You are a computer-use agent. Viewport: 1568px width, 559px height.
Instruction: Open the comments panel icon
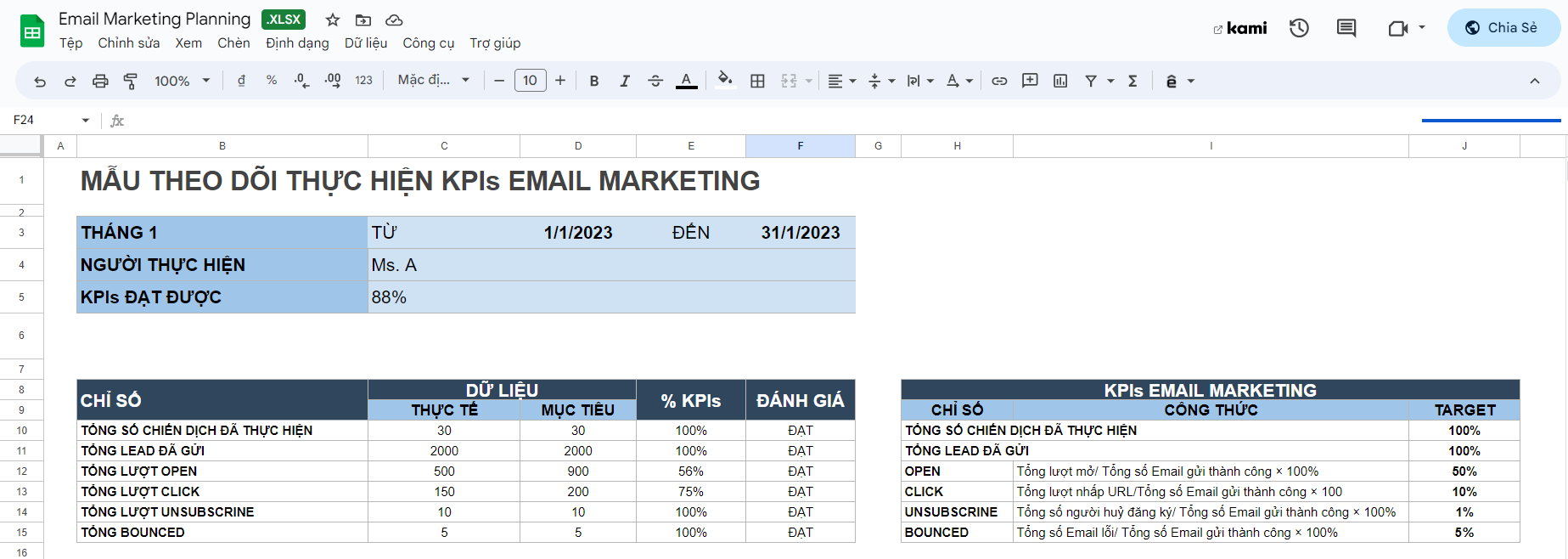point(1346,28)
